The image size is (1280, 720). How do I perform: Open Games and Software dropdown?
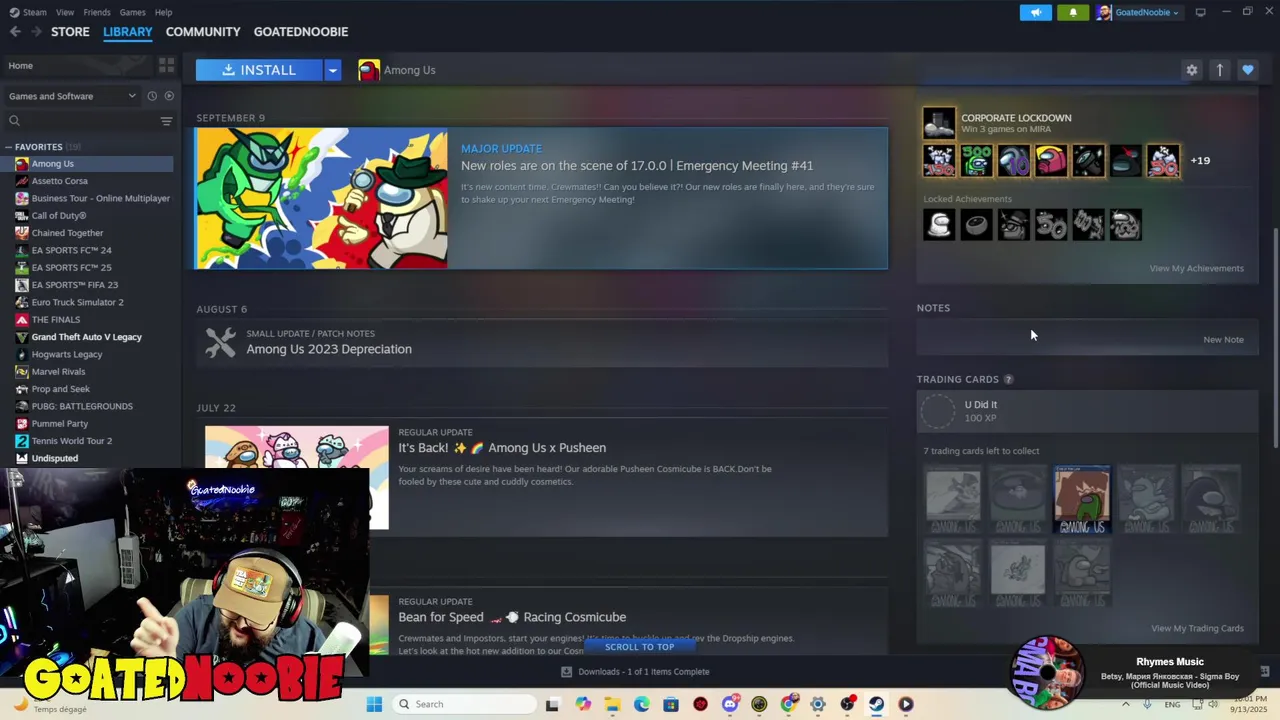72,96
